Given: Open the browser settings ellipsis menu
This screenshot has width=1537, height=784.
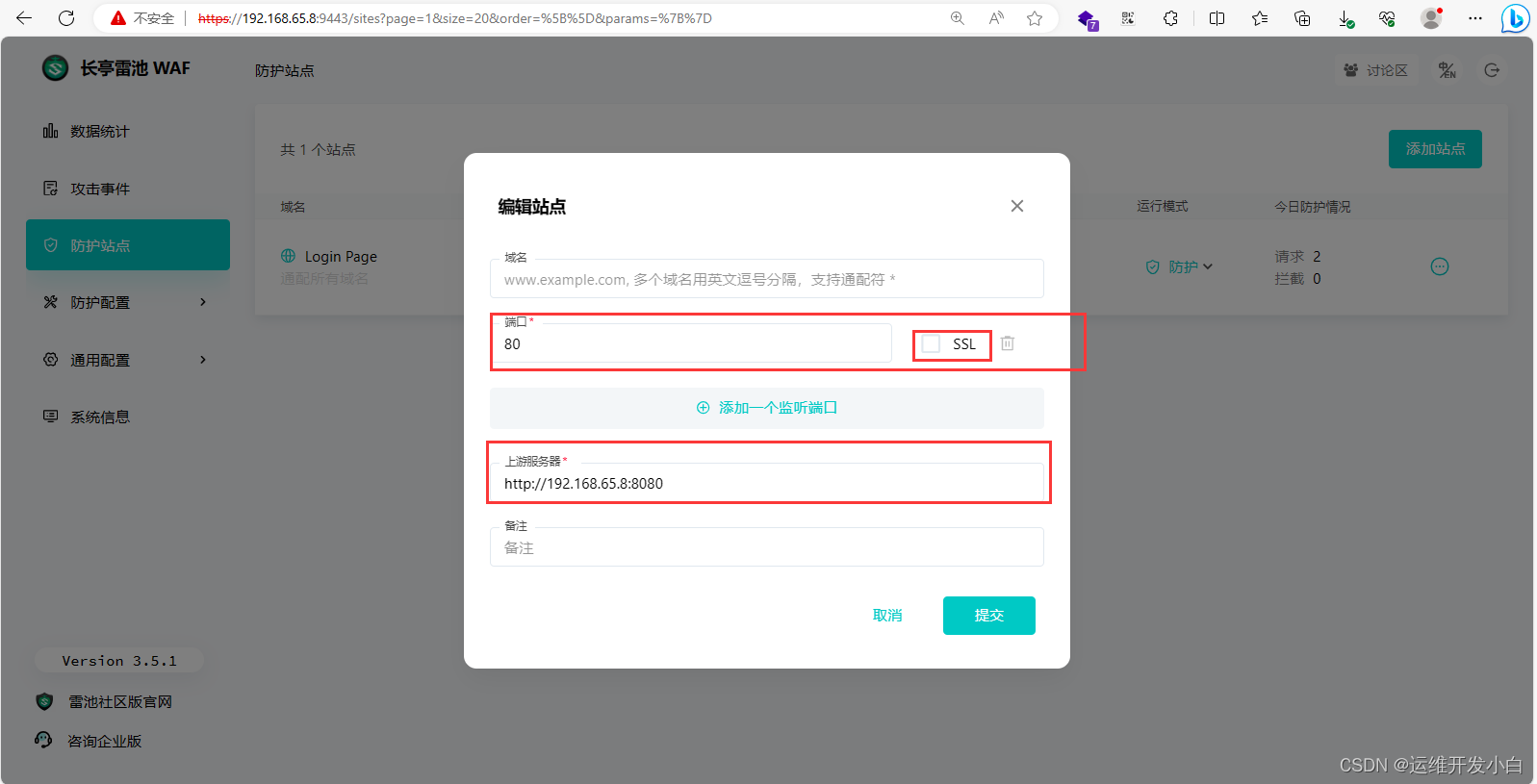Looking at the screenshot, I should pos(1475,18).
